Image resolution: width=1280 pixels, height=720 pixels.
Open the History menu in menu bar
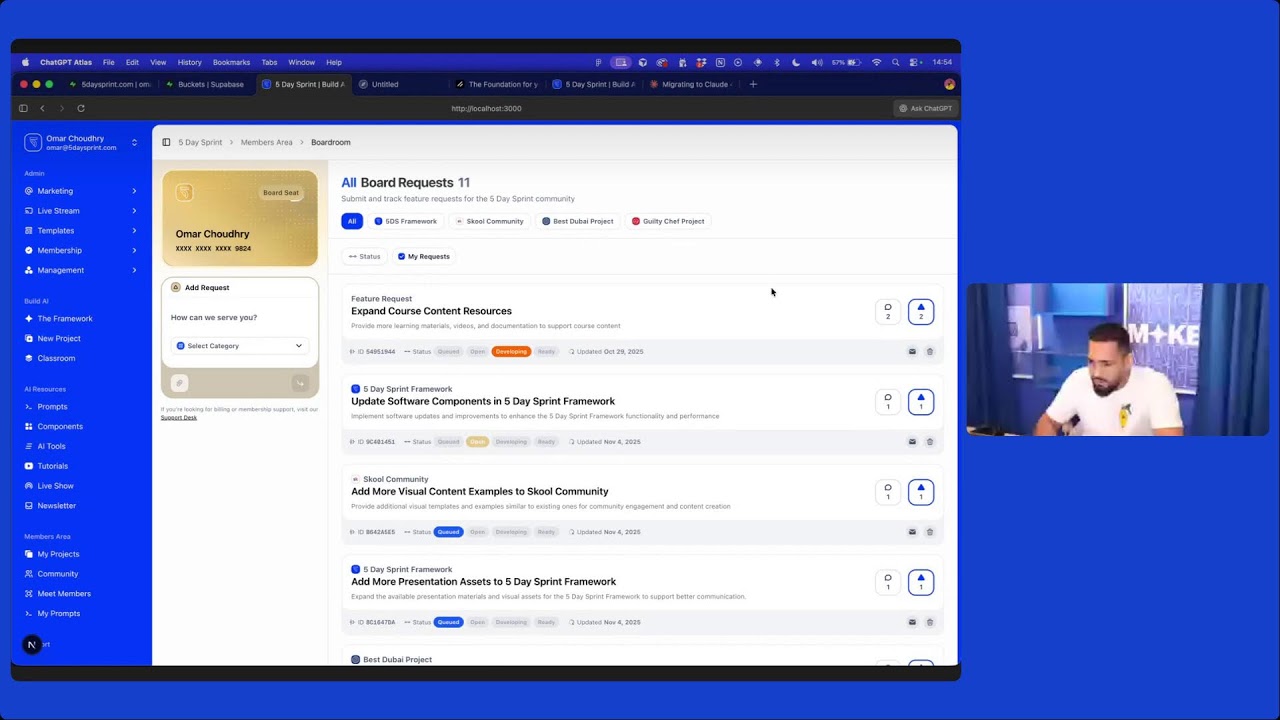point(189,62)
